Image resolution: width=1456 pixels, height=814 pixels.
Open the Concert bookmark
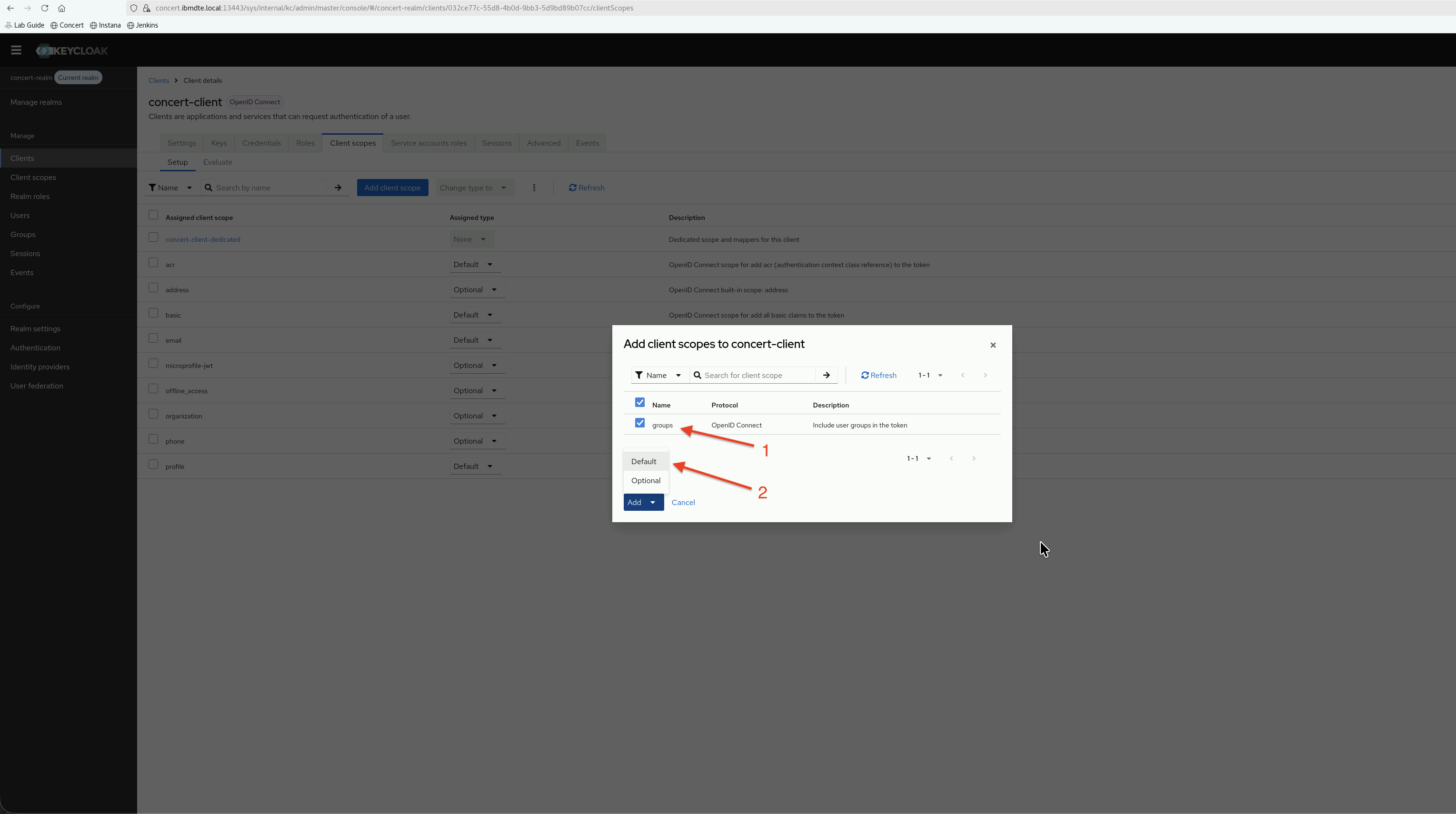tap(67, 25)
